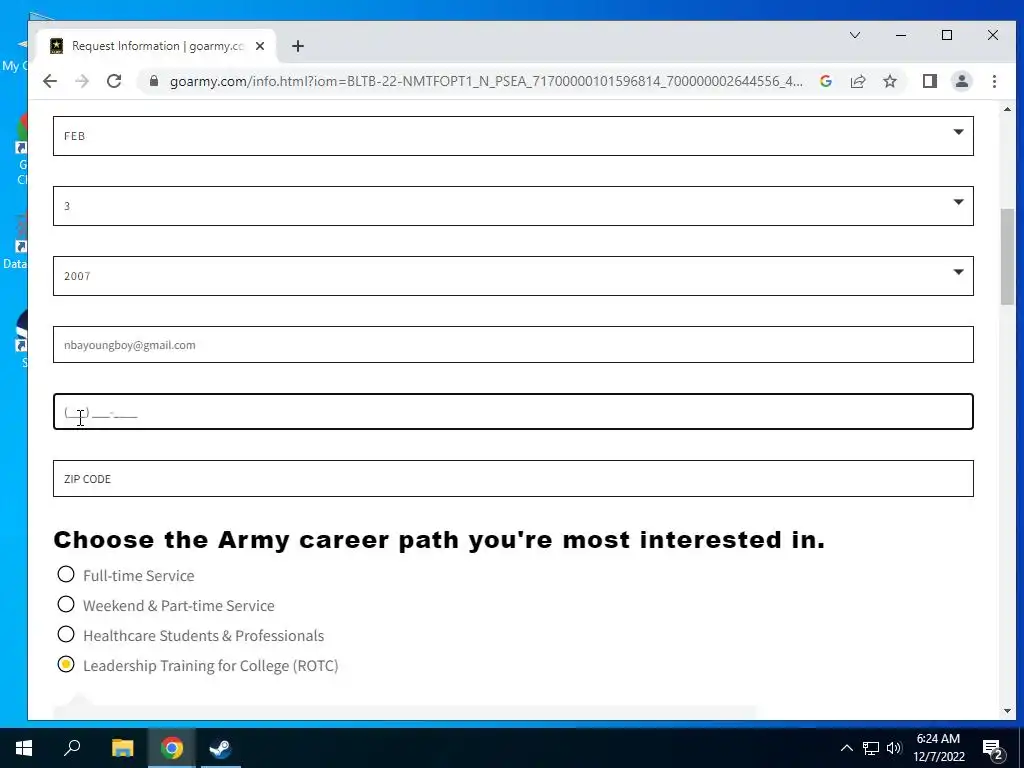Bookmark this page with the star

(889, 81)
